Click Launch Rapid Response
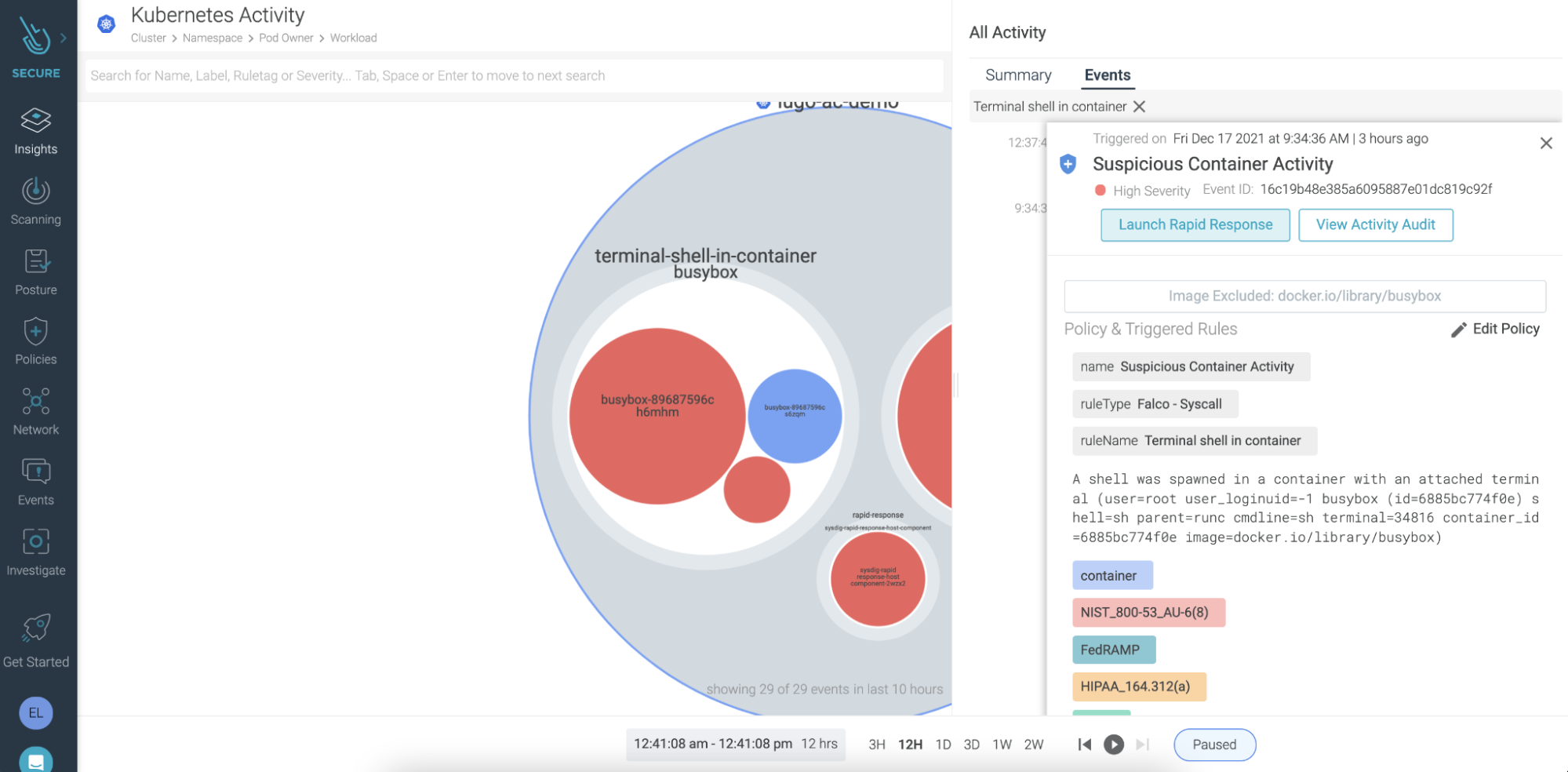1568x772 pixels. (1195, 224)
